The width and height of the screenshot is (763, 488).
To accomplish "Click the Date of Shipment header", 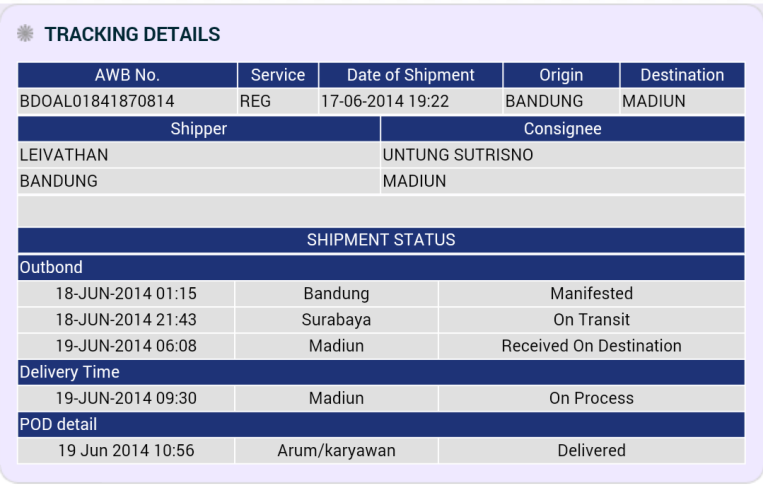I will click(x=411, y=75).
